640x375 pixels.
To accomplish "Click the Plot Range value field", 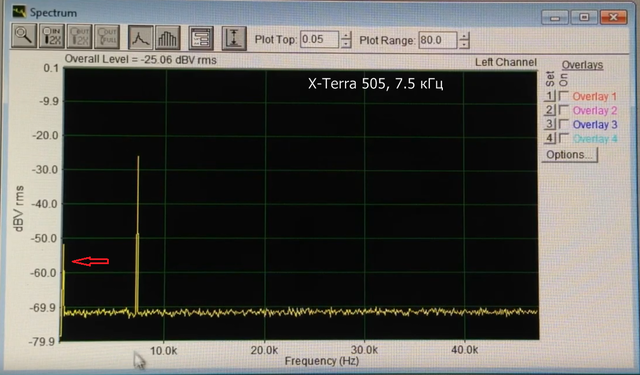I will pyautogui.click(x=438, y=40).
